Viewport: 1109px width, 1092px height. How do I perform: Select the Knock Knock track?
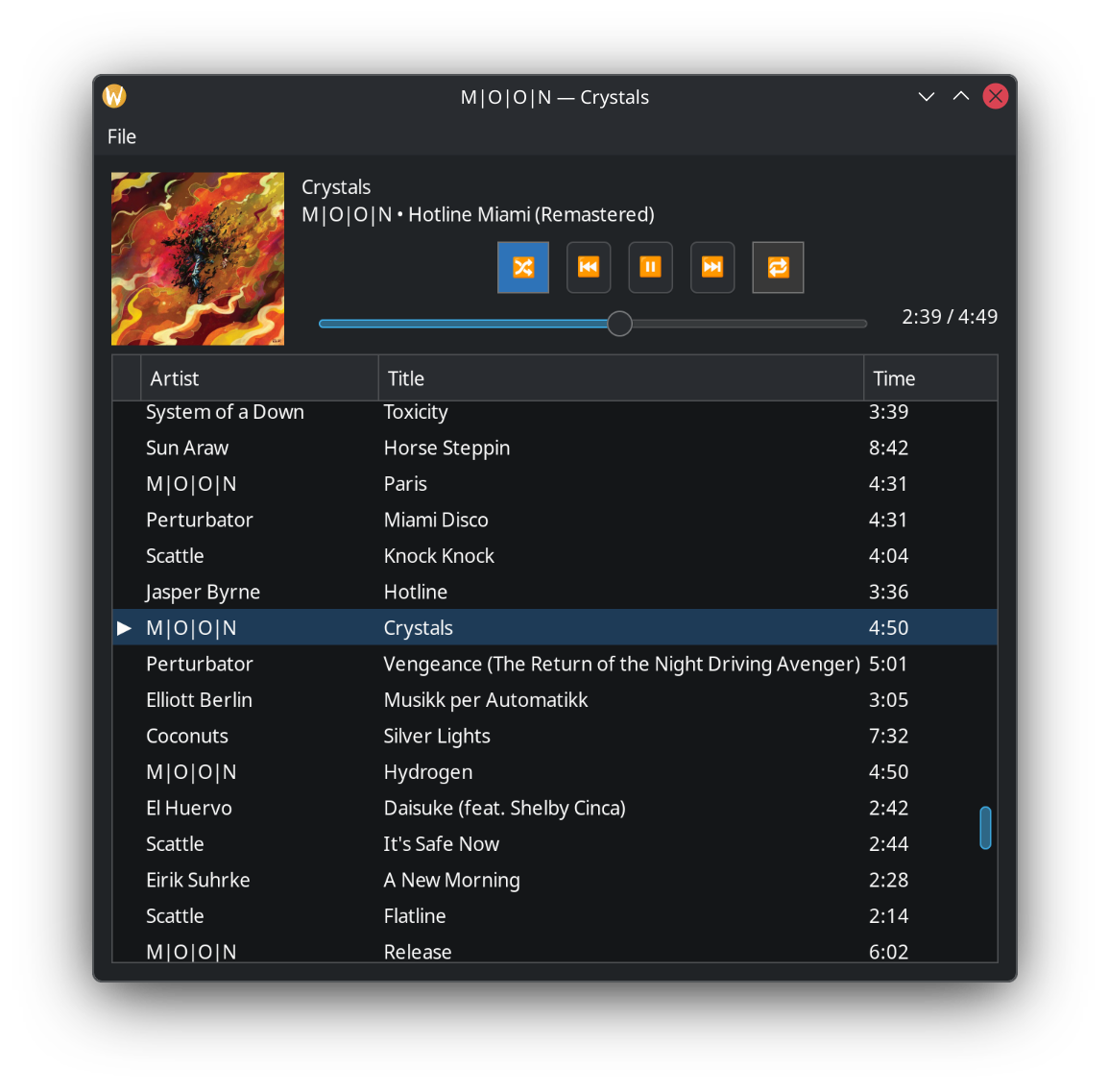coord(555,556)
